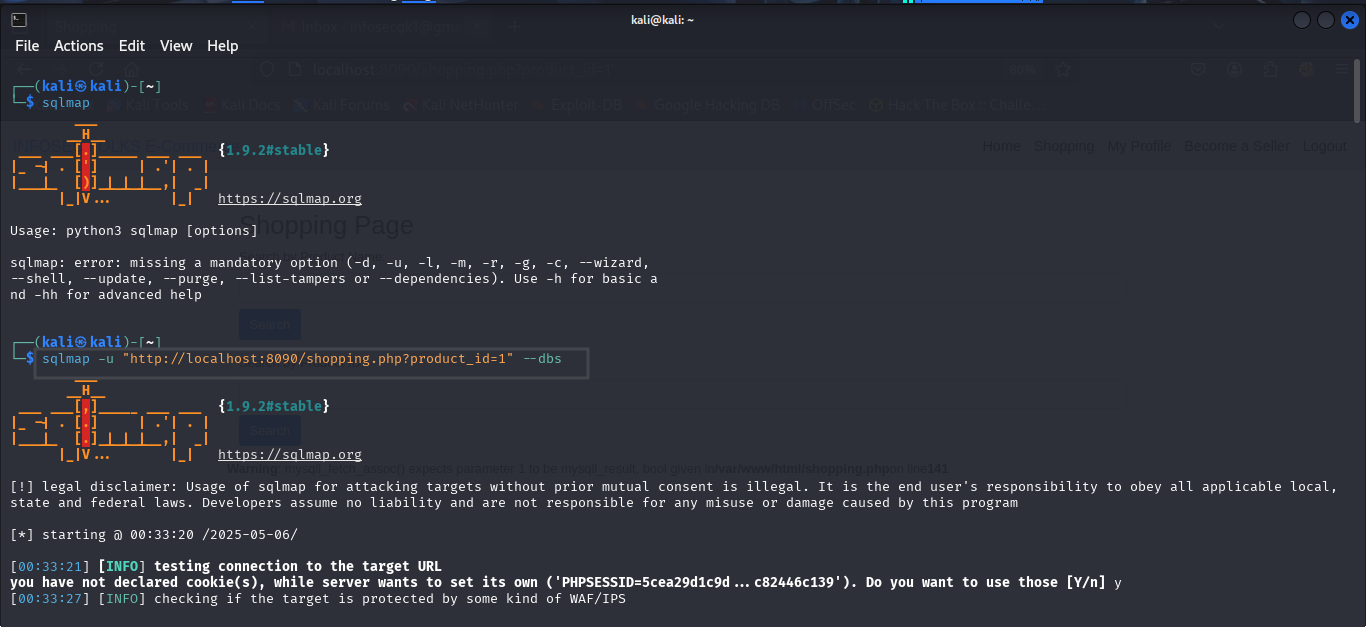This screenshot has height=627, width=1366.
Task: Close the kali@kali terminal window
Action: point(1349,20)
